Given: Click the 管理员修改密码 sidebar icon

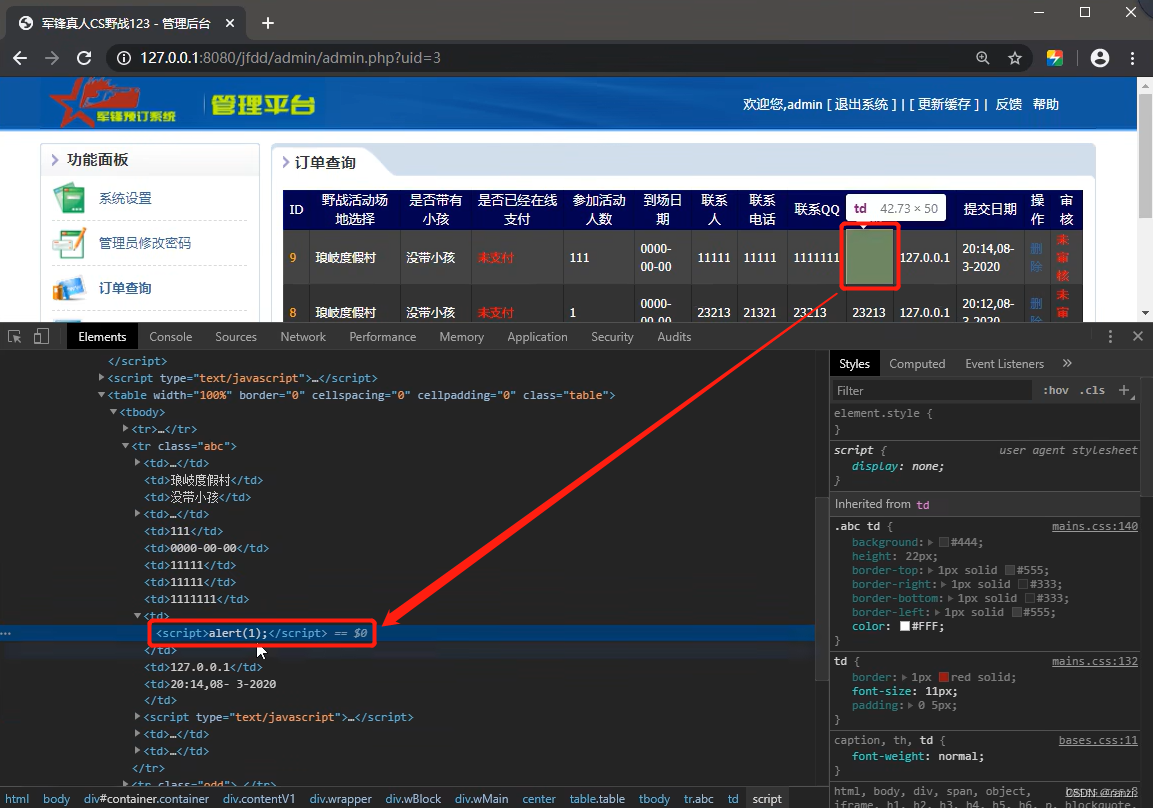Looking at the screenshot, I should [x=70, y=243].
